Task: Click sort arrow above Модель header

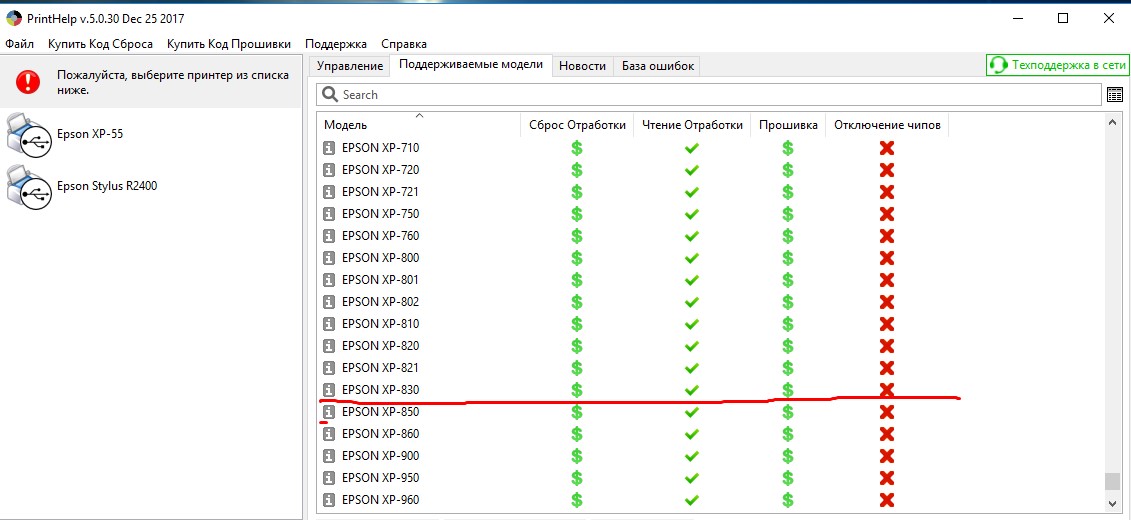Action: coord(419,115)
